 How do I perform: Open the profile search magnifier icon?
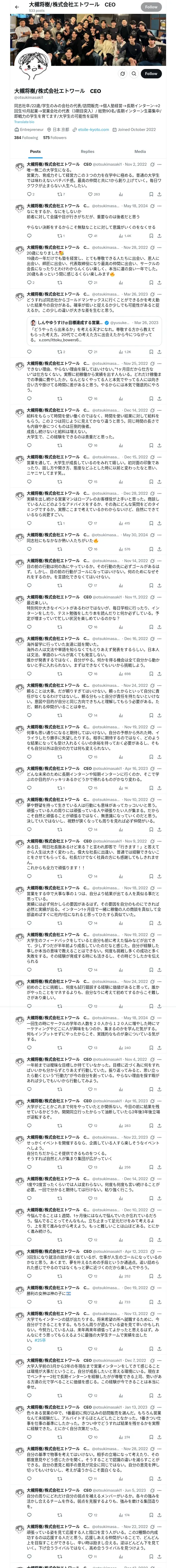[134, 74]
